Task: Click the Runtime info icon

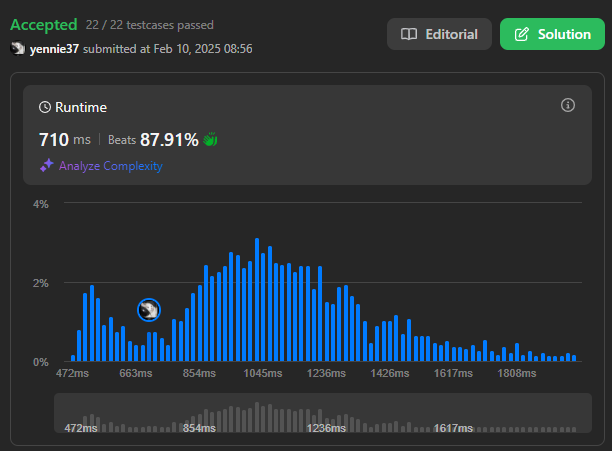Action: tap(568, 105)
